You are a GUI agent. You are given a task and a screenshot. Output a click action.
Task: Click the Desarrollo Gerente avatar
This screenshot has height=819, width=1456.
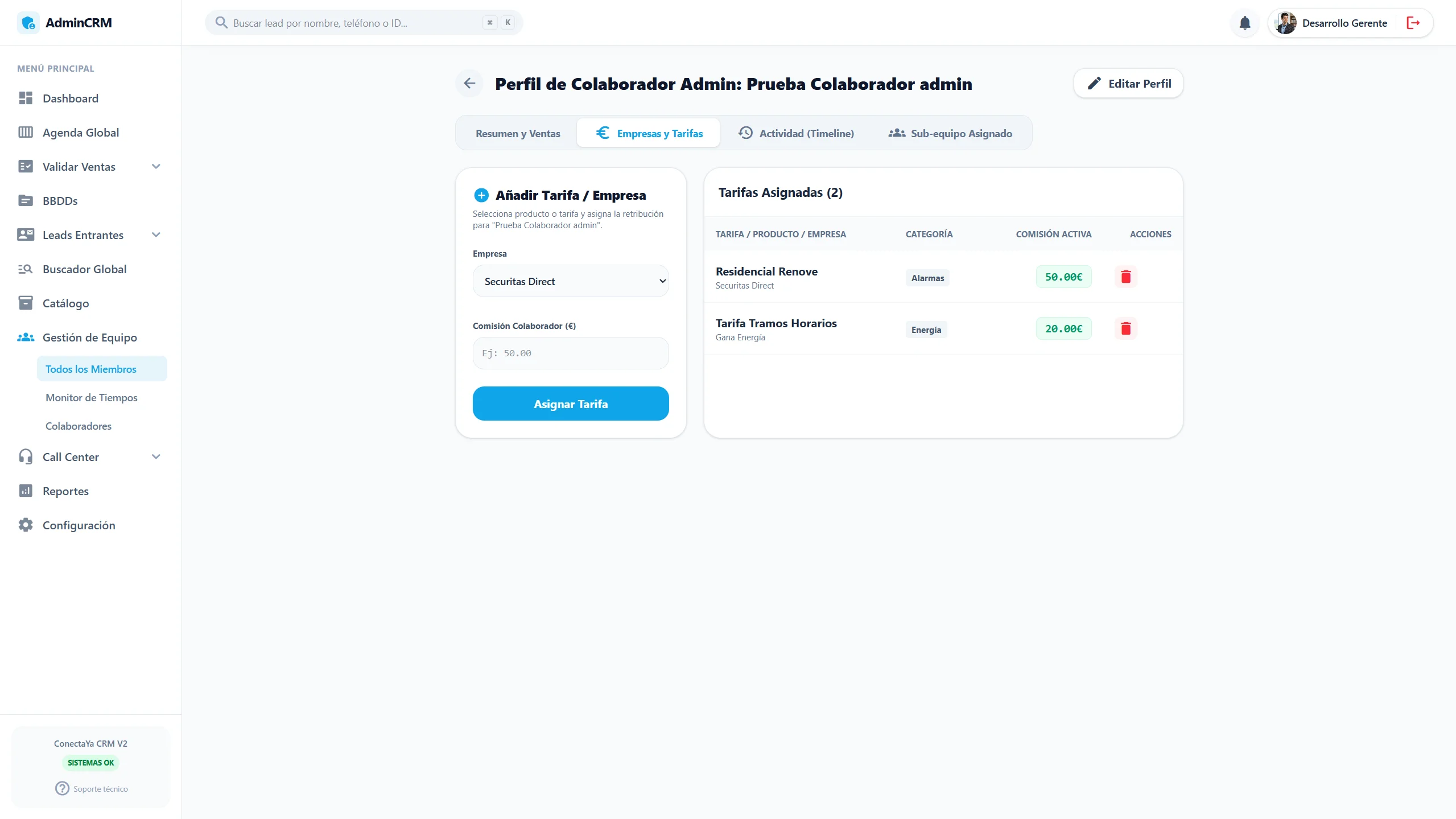tap(1286, 23)
